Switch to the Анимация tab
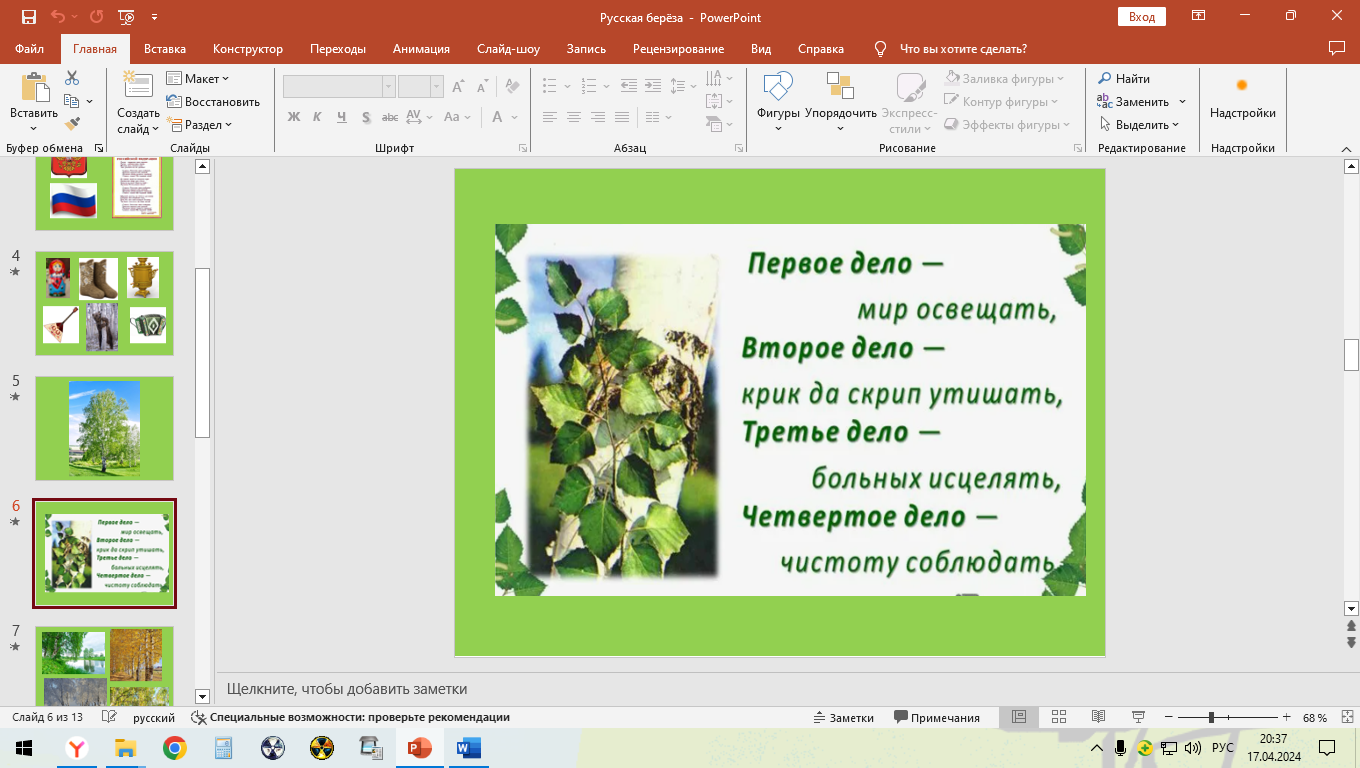This screenshot has width=1360, height=768. 421,49
